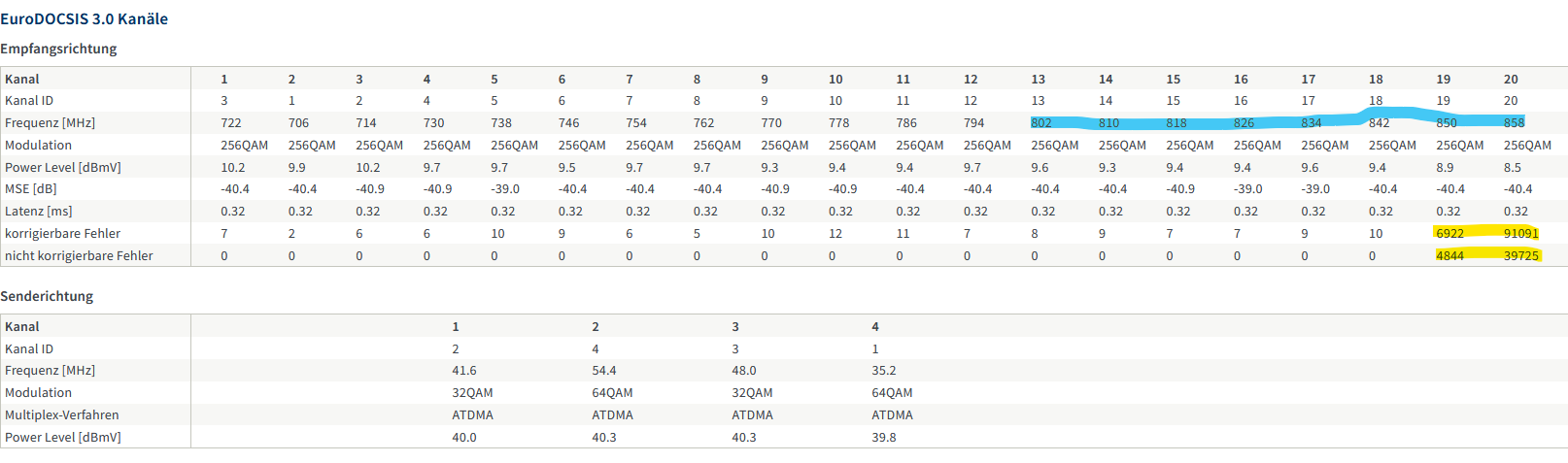Click upstream frequency 54.4 MHz value
Viewport: 1568px width, 463px height.
603,370
